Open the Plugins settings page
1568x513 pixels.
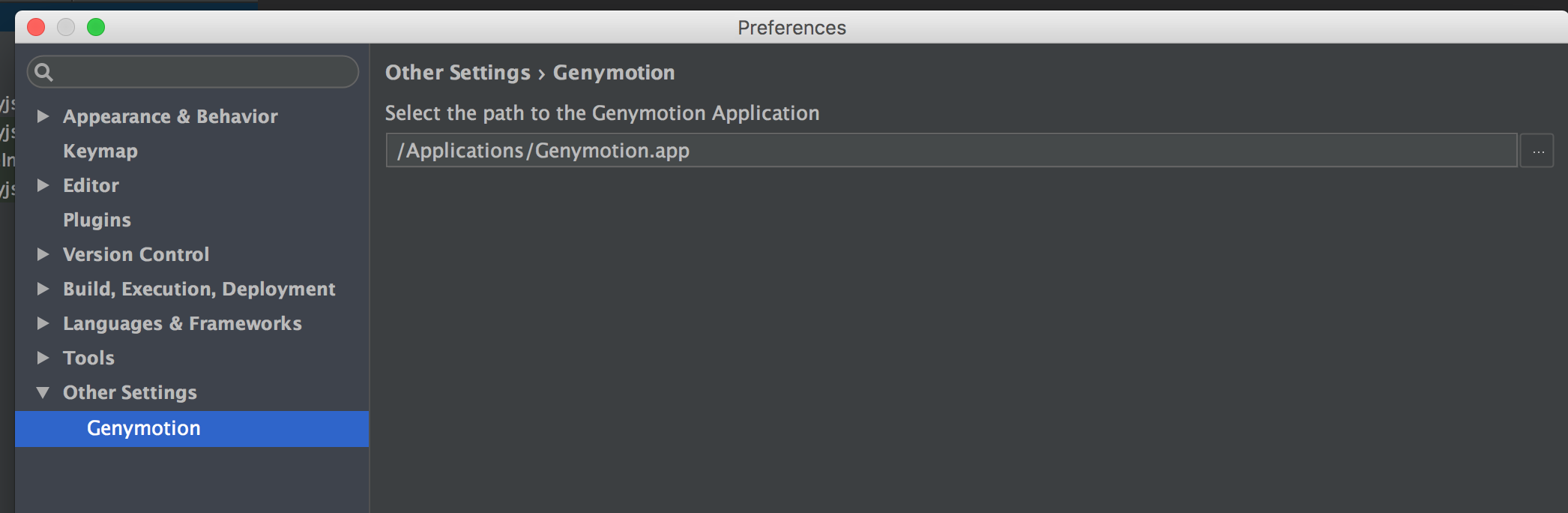[97, 220]
